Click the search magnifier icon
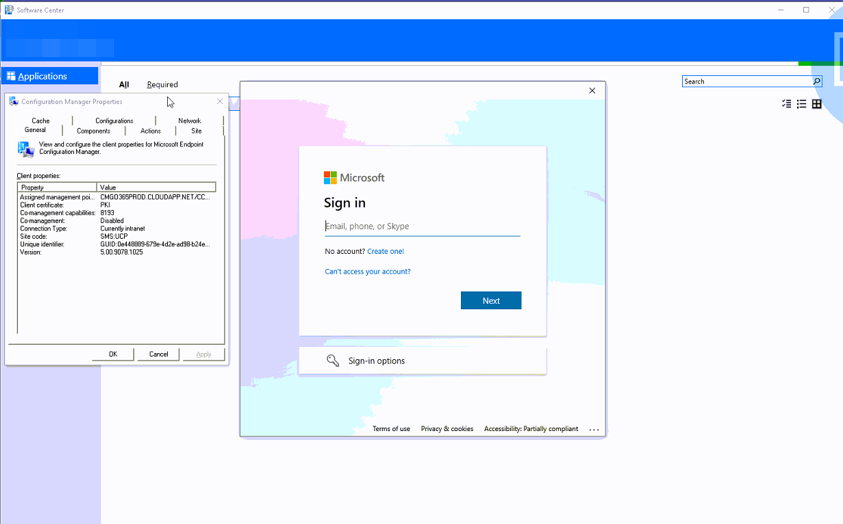The width and height of the screenshot is (843, 524). coord(817,81)
